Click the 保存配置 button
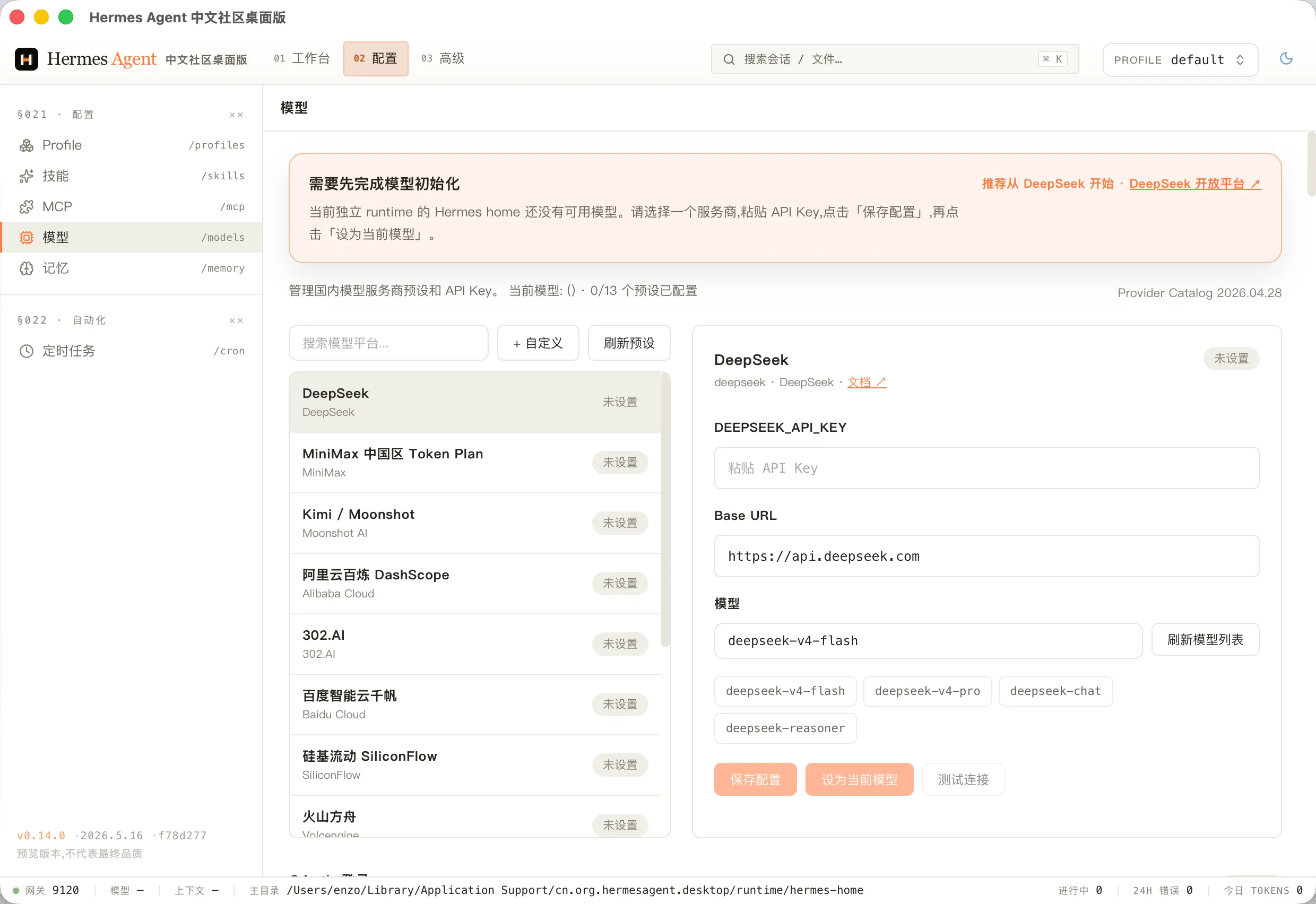The height and width of the screenshot is (904, 1316). click(755, 780)
